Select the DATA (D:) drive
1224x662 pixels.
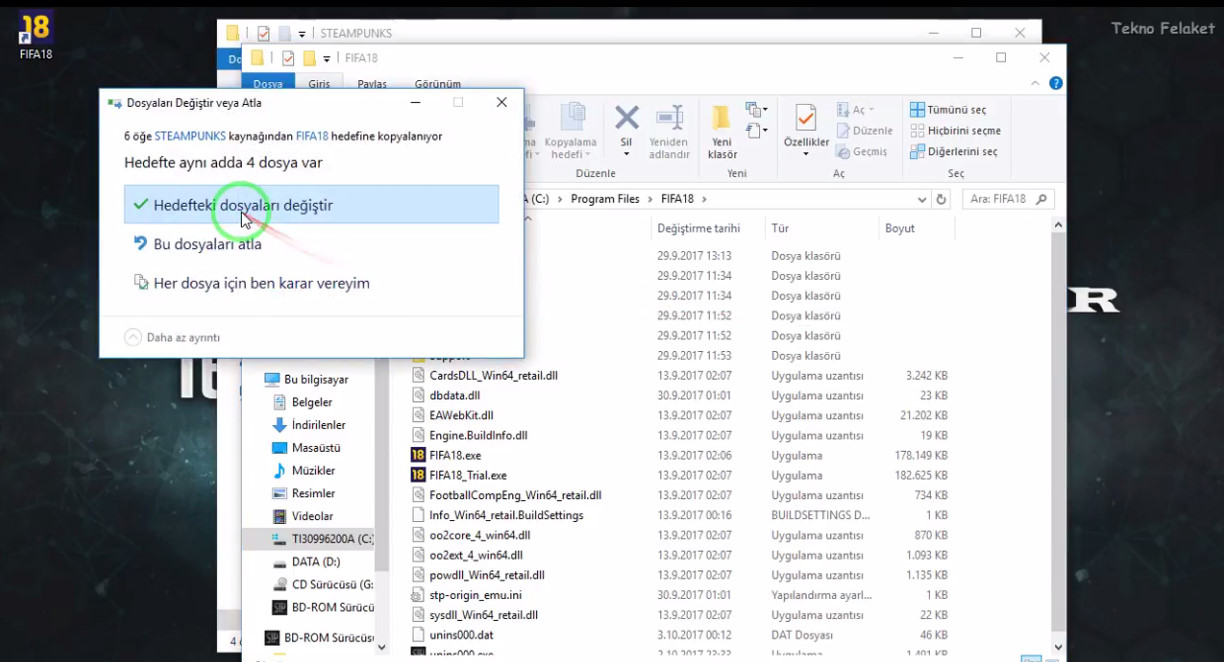[x=307, y=562]
